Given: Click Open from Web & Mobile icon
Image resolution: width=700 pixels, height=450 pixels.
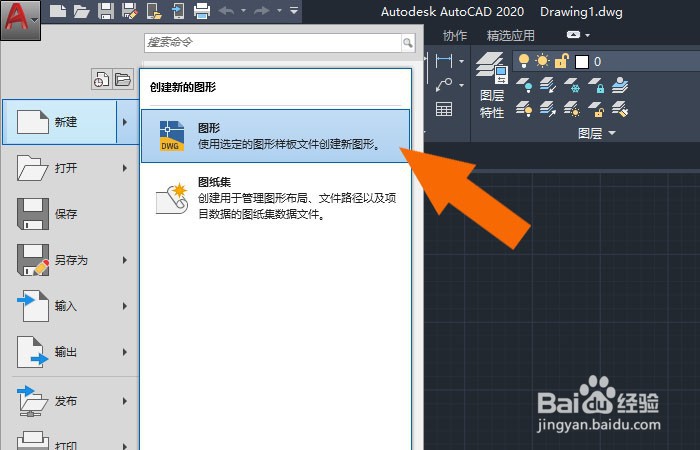Looking at the screenshot, I should coord(154,11).
